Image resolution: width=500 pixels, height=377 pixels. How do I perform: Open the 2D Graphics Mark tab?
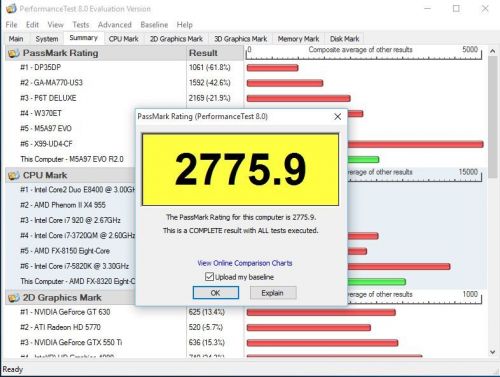pos(176,39)
